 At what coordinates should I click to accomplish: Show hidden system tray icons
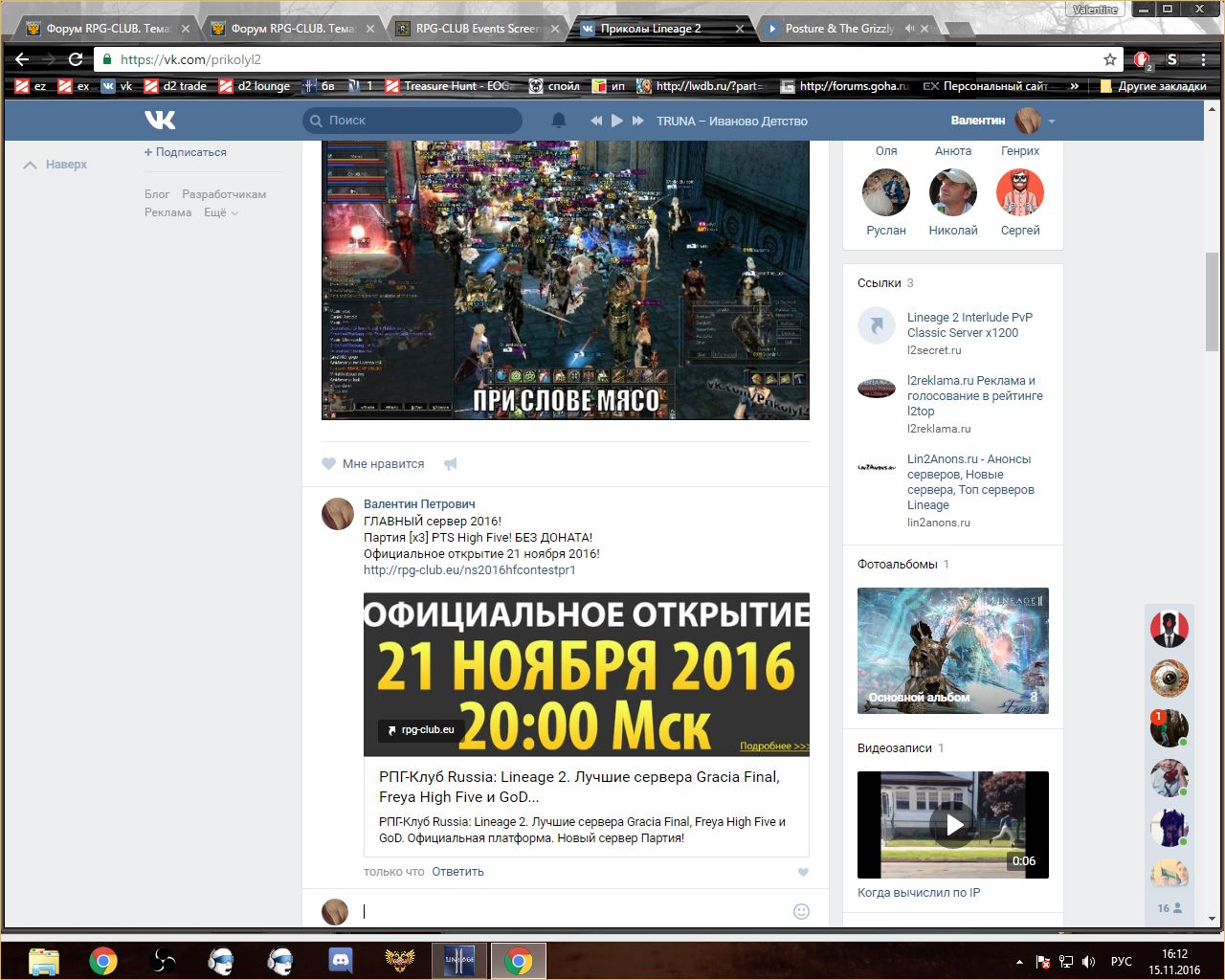click(1019, 962)
